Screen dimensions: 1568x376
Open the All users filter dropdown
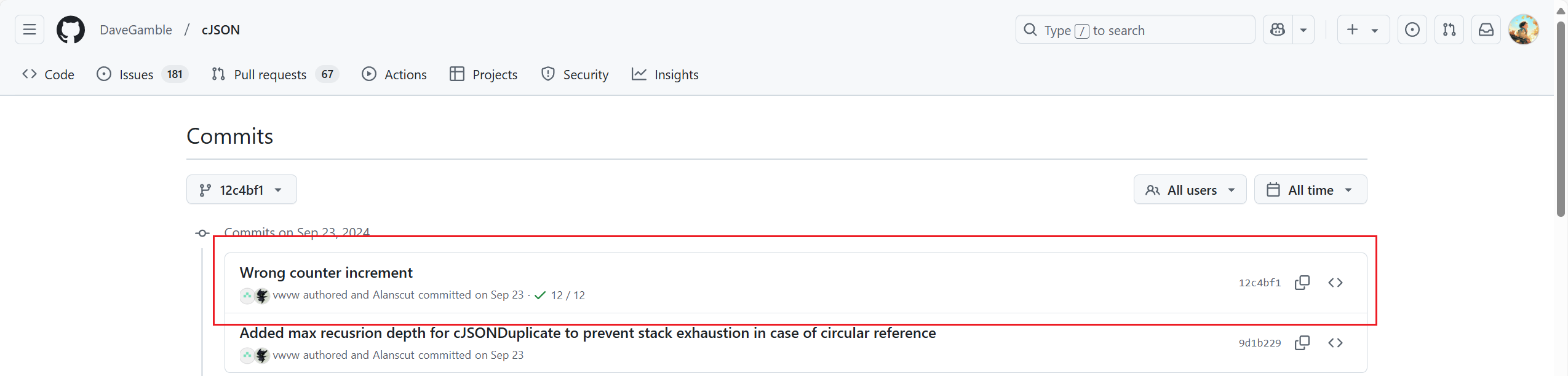1190,190
